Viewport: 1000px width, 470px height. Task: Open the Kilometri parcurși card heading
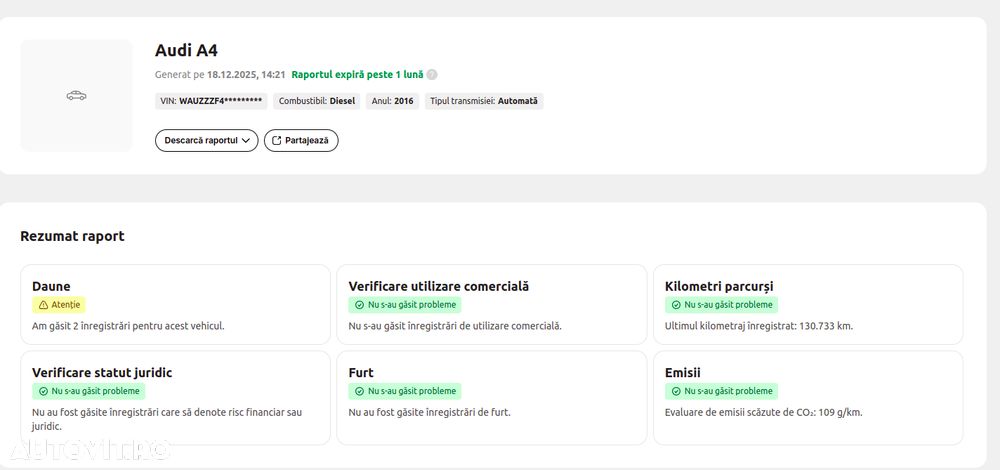(718, 286)
